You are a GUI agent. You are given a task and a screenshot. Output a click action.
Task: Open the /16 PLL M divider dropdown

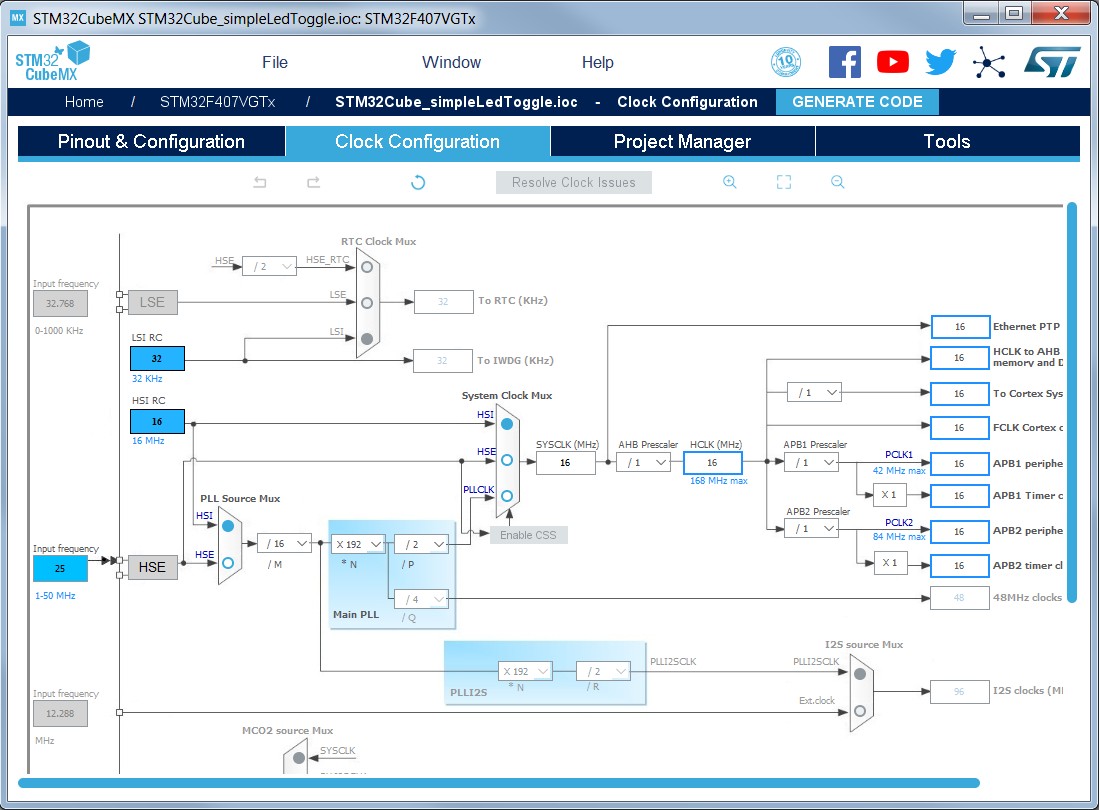pyautogui.click(x=285, y=544)
